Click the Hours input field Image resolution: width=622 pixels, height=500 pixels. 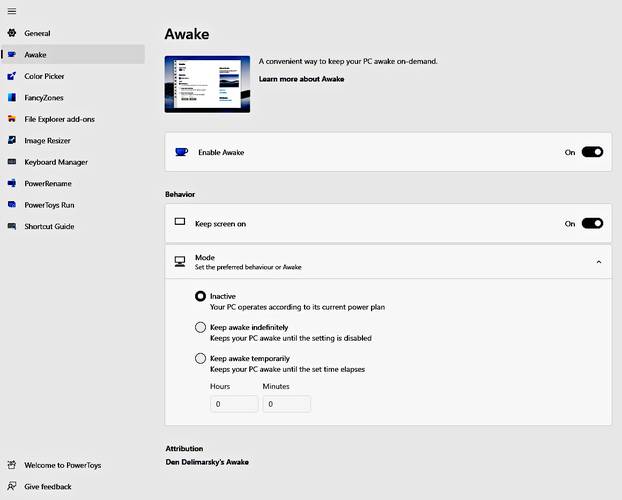tap(234, 404)
